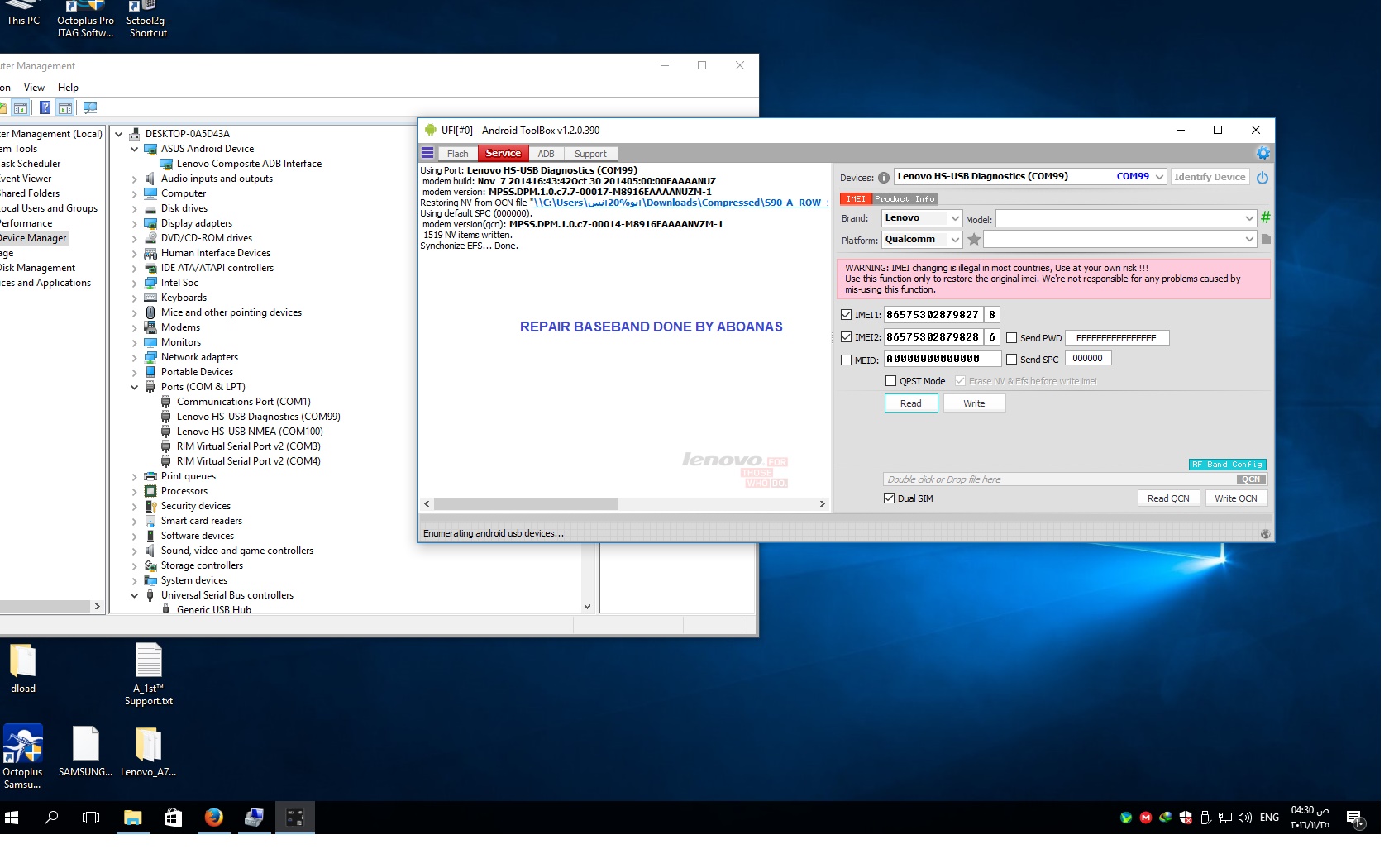Enable the Send SPC checkbox
Viewport: 1389px width, 868px height.
(1011, 360)
